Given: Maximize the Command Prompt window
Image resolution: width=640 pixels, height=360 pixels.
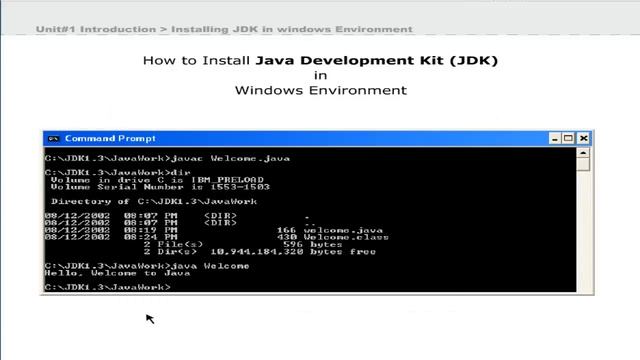Looking at the screenshot, I should [x=568, y=139].
